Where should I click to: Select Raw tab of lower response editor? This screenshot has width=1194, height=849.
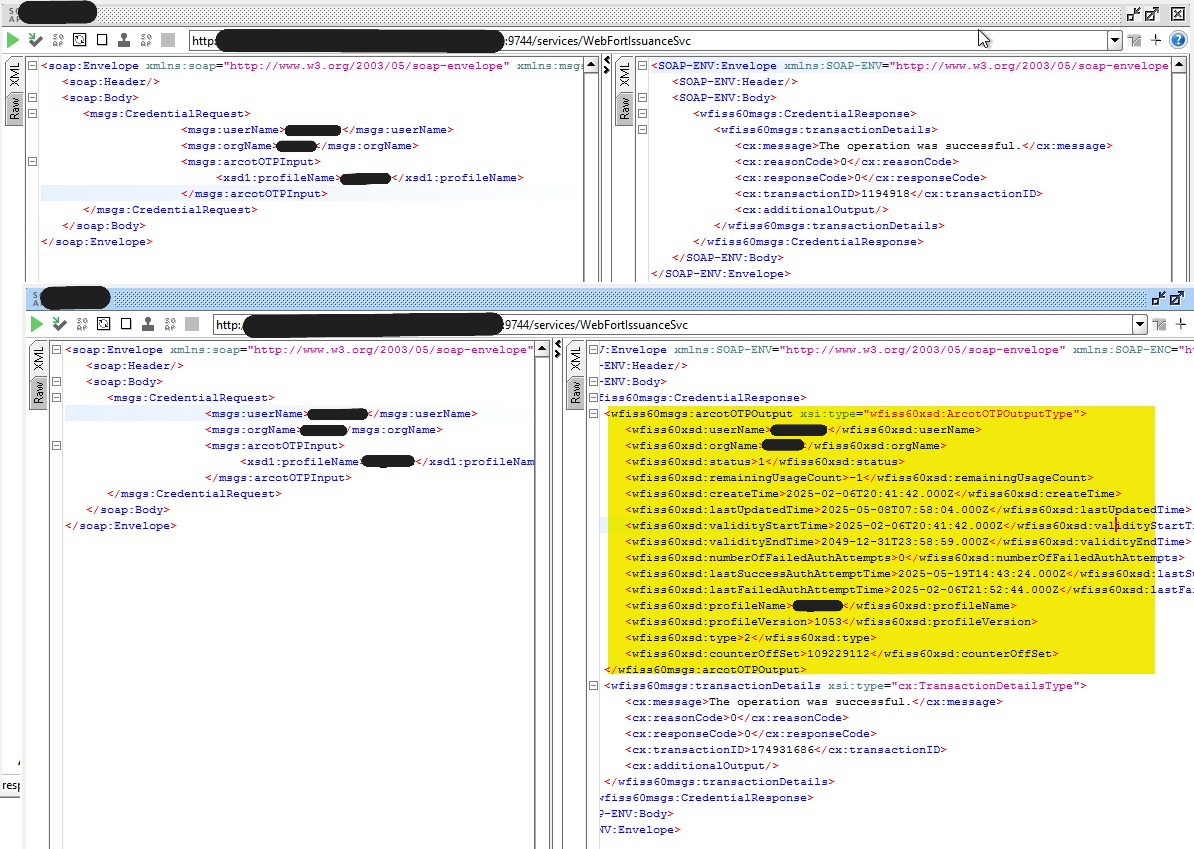pos(576,392)
